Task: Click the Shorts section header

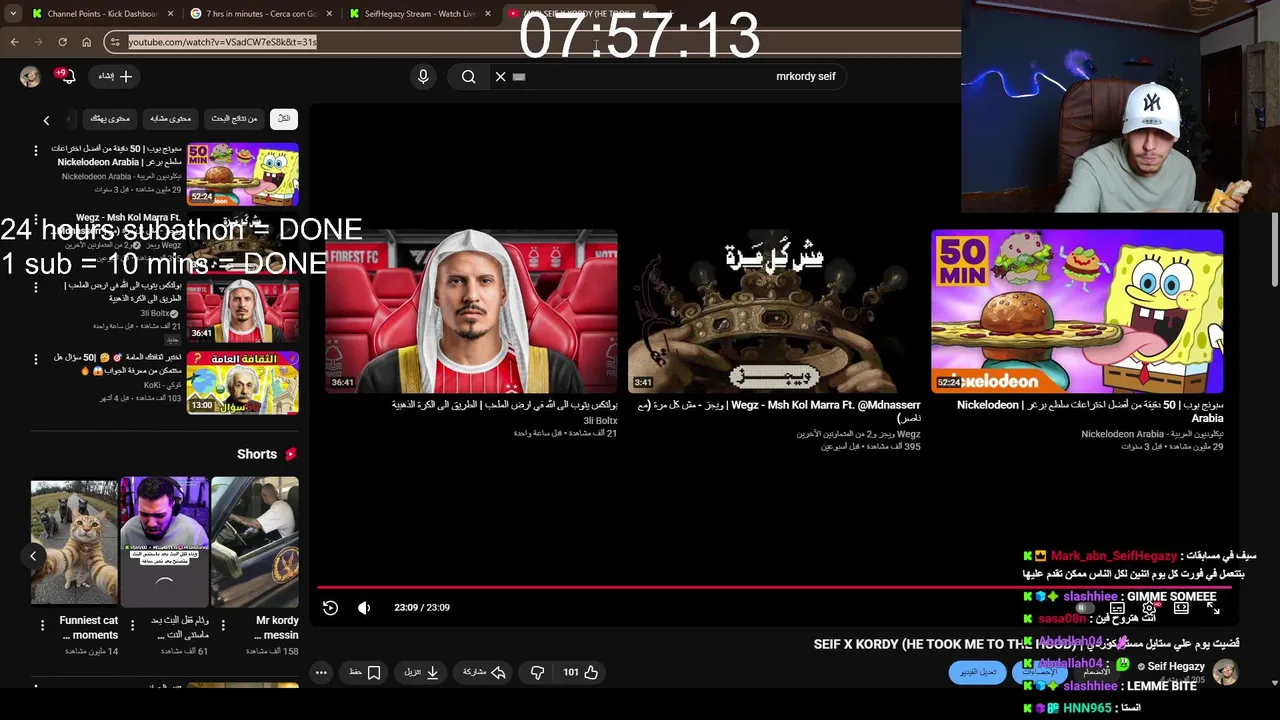Action: coord(266,454)
